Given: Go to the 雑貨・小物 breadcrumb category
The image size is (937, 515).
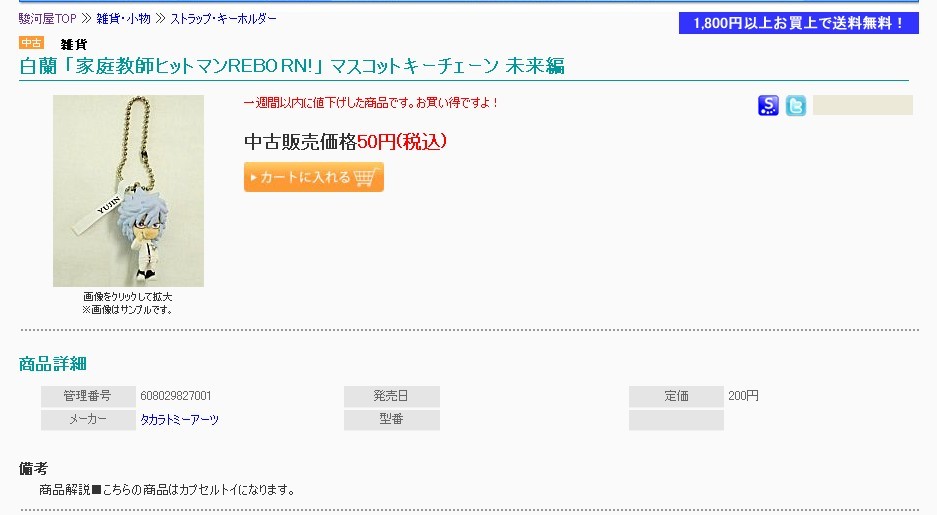Looking at the screenshot, I should (124, 19).
